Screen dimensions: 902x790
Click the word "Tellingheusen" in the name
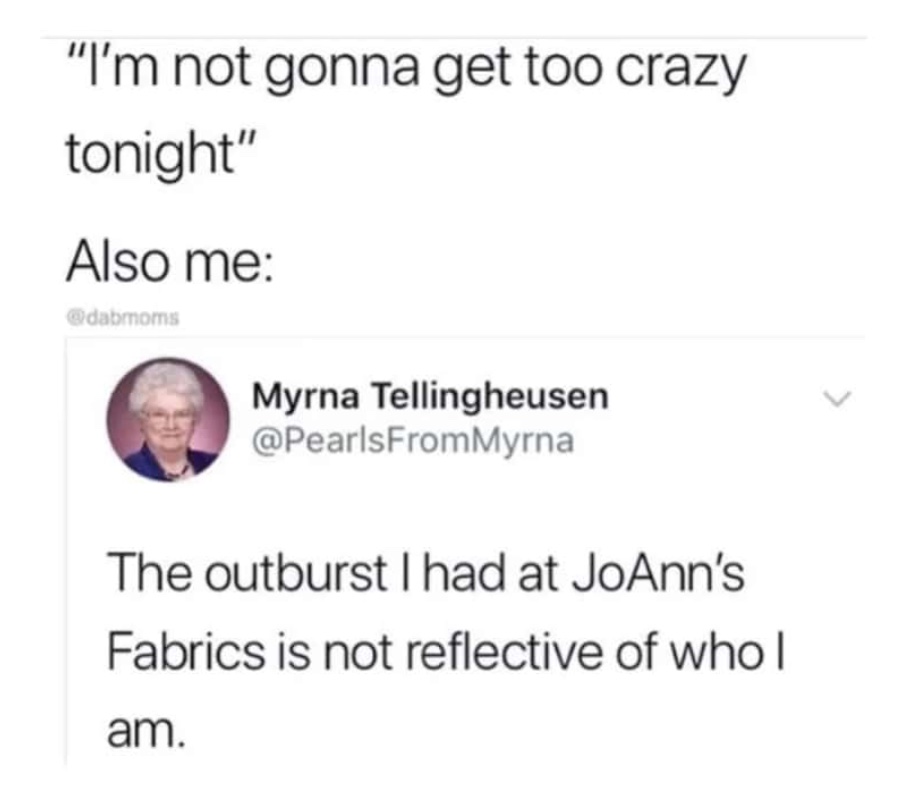[490, 396]
